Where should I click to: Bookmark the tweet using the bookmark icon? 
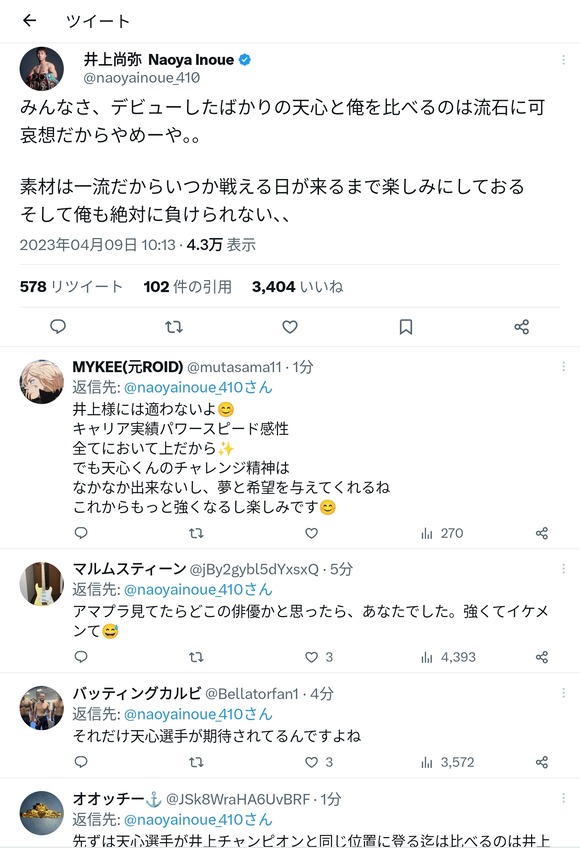[x=406, y=326]
